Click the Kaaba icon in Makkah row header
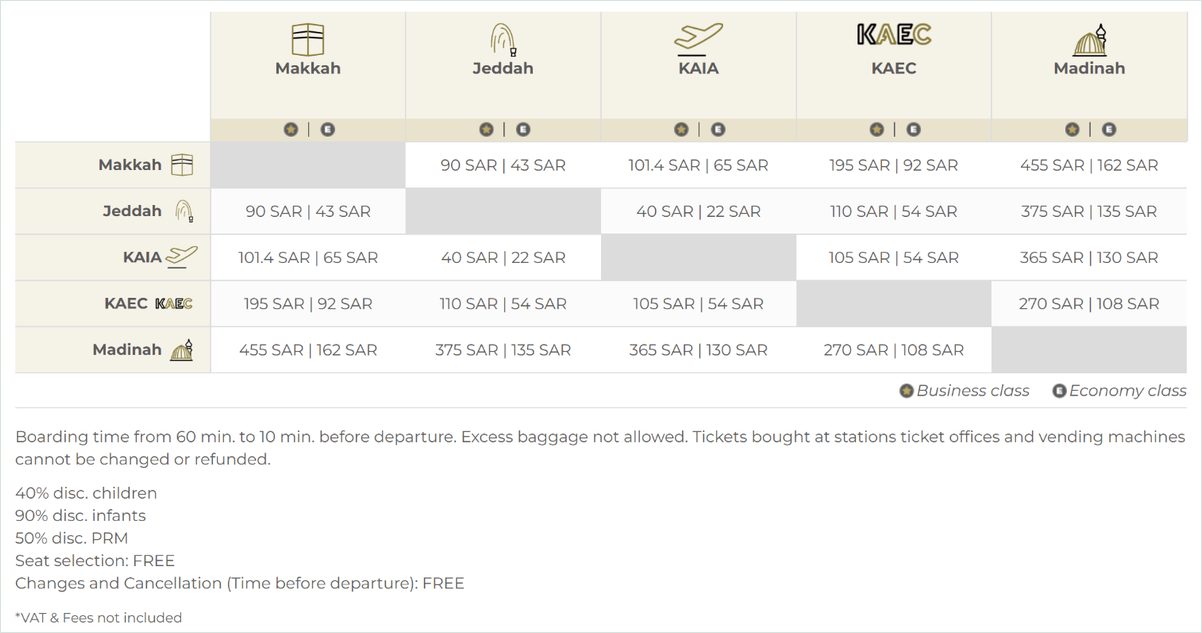1202x633 pixels. click(x=182, y=165)
